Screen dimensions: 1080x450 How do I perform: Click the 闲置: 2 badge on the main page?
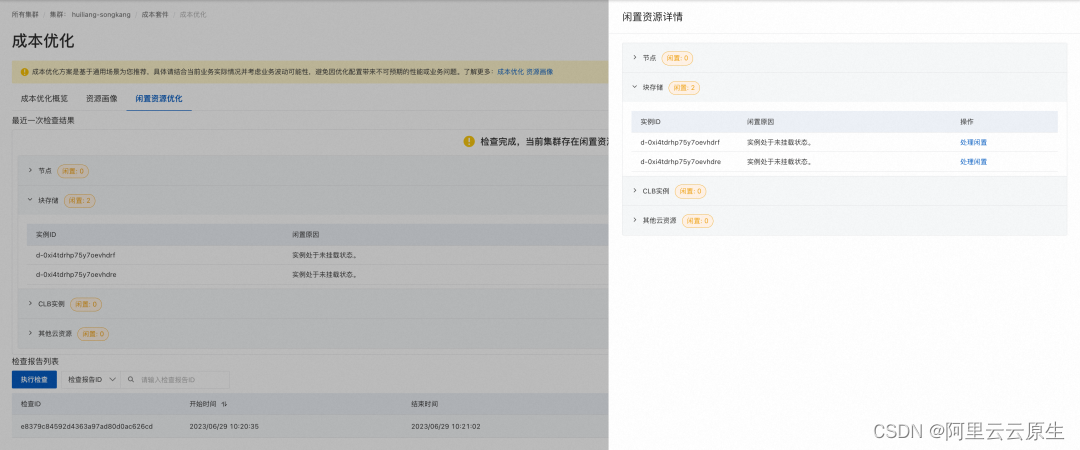(79, 201)
